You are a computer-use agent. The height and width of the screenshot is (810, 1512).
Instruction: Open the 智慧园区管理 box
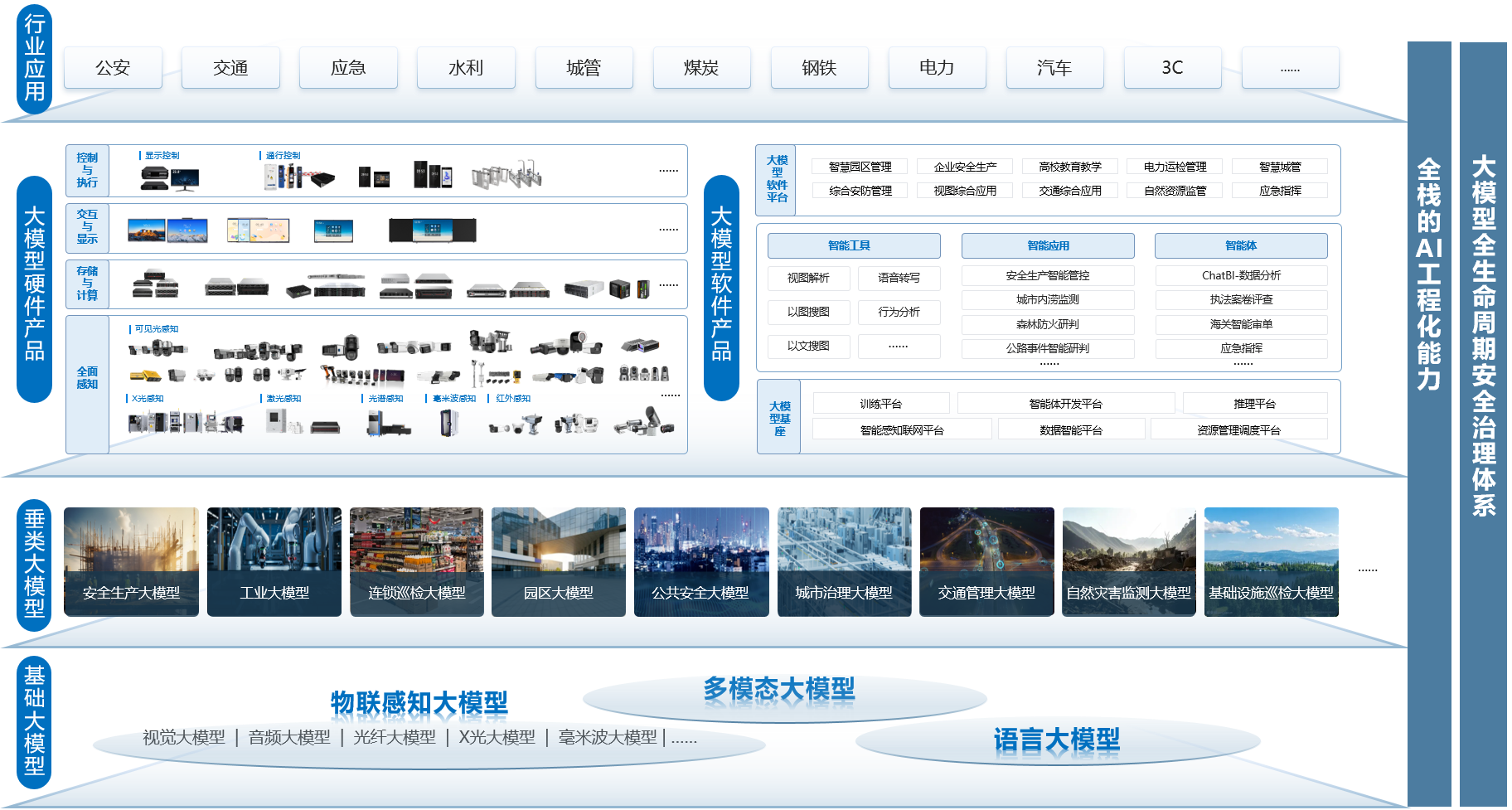coord(860,167)
